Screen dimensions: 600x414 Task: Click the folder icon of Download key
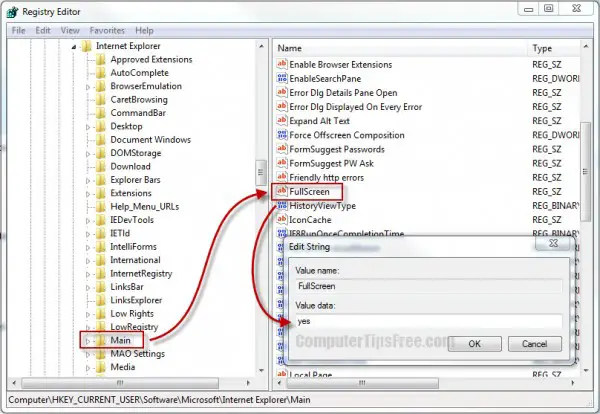point(101,166)
